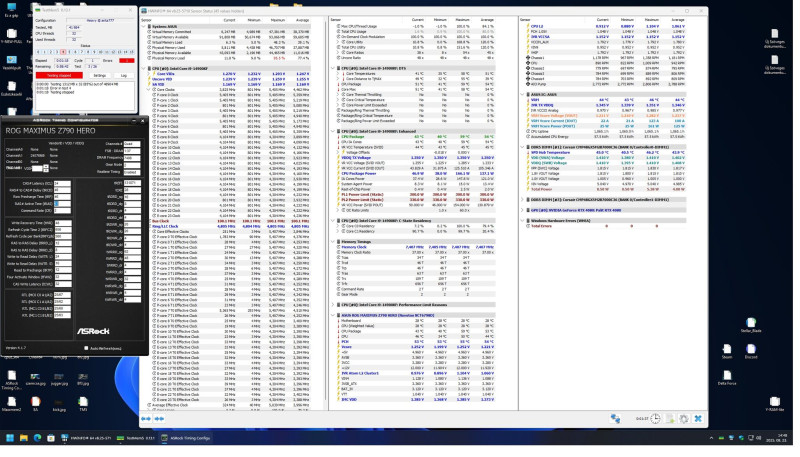
Task: Open the Windows Start menu
Action: point(10,438)
